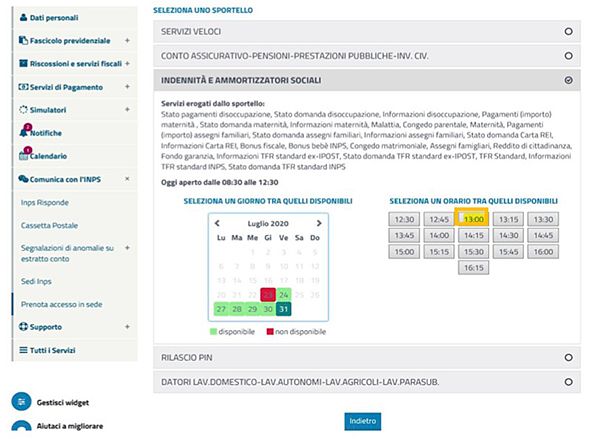Select the DATORI LAV.DOMESTICO radio circle
The width and height of the screenshot is (610, 439).
(568, 382)
